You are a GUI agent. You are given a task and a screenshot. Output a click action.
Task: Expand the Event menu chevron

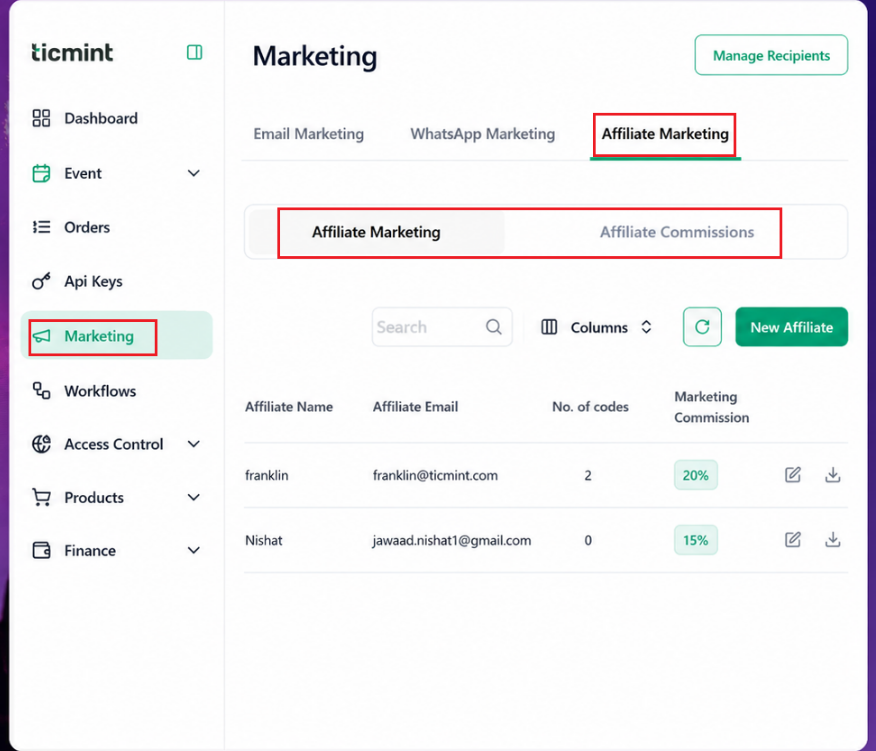tap(194, 173)
